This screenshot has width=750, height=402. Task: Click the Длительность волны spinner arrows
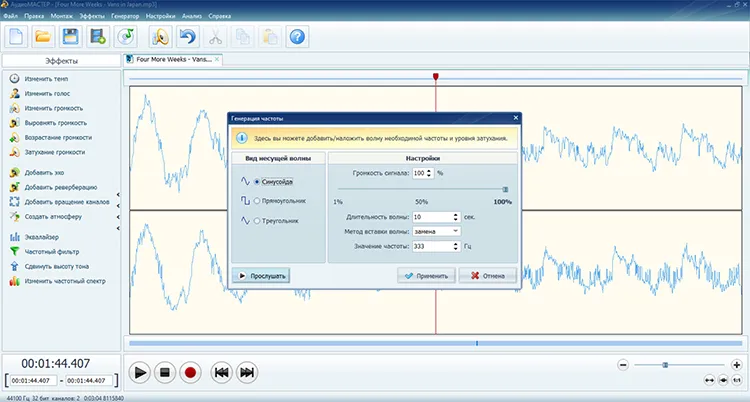coord(456,217)
